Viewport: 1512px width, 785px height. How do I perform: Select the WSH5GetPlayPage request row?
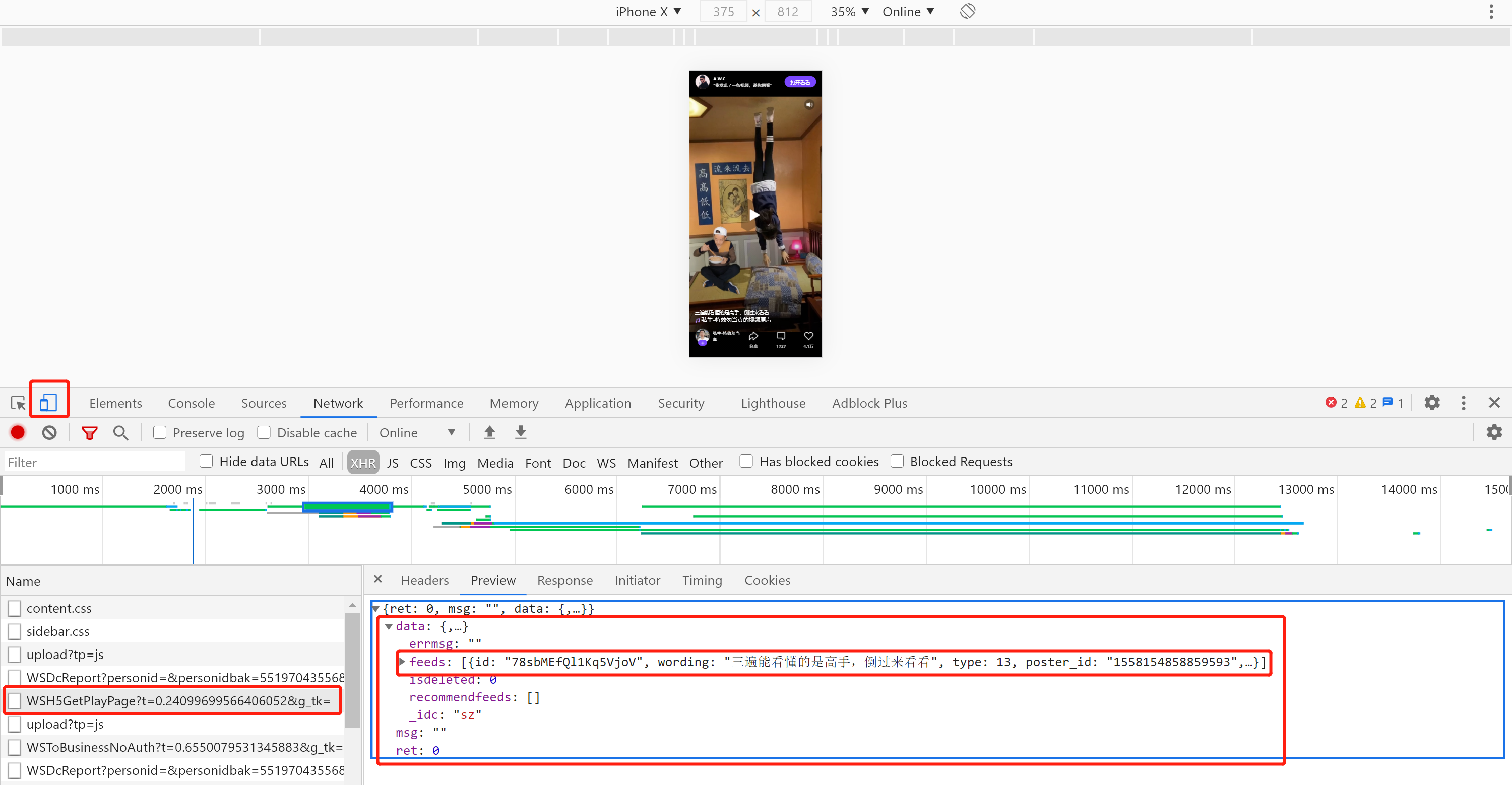pos(178,700)
